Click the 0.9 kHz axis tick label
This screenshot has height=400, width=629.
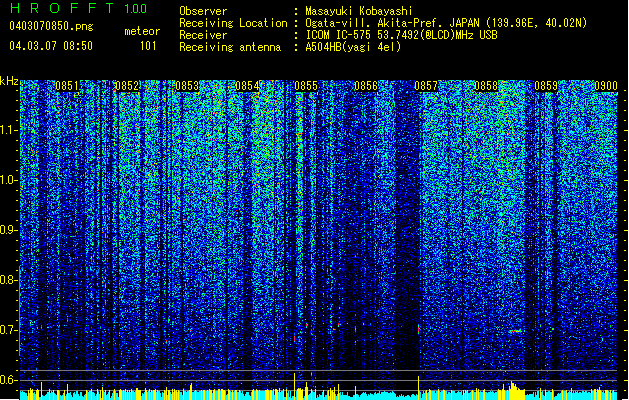pyautogui.click(x=9, y=230)
